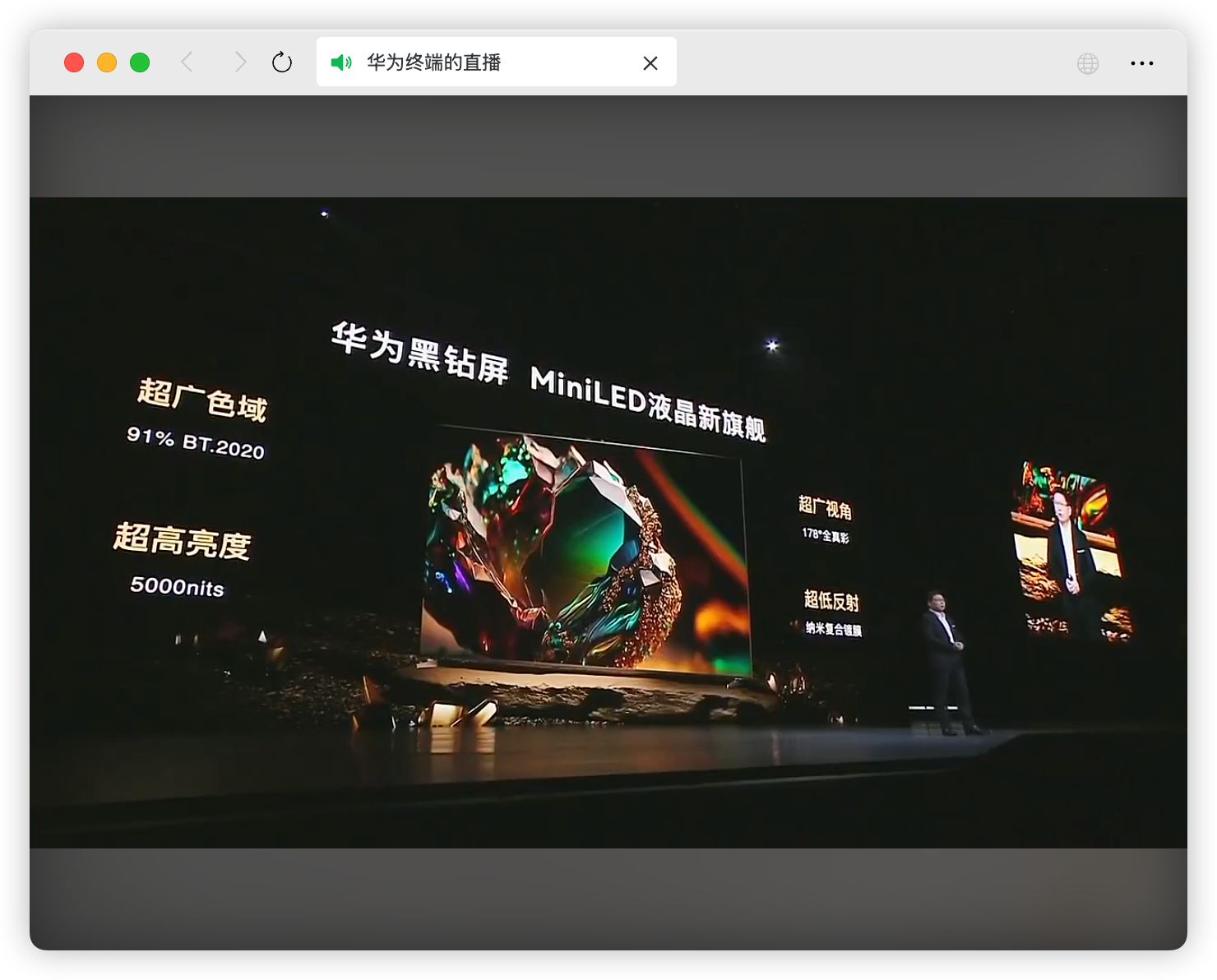Image resolution: width=1217 pixels, height=980 pixels.
Task: Close the 华为终端的直播 tab
Action: [650, 63]
